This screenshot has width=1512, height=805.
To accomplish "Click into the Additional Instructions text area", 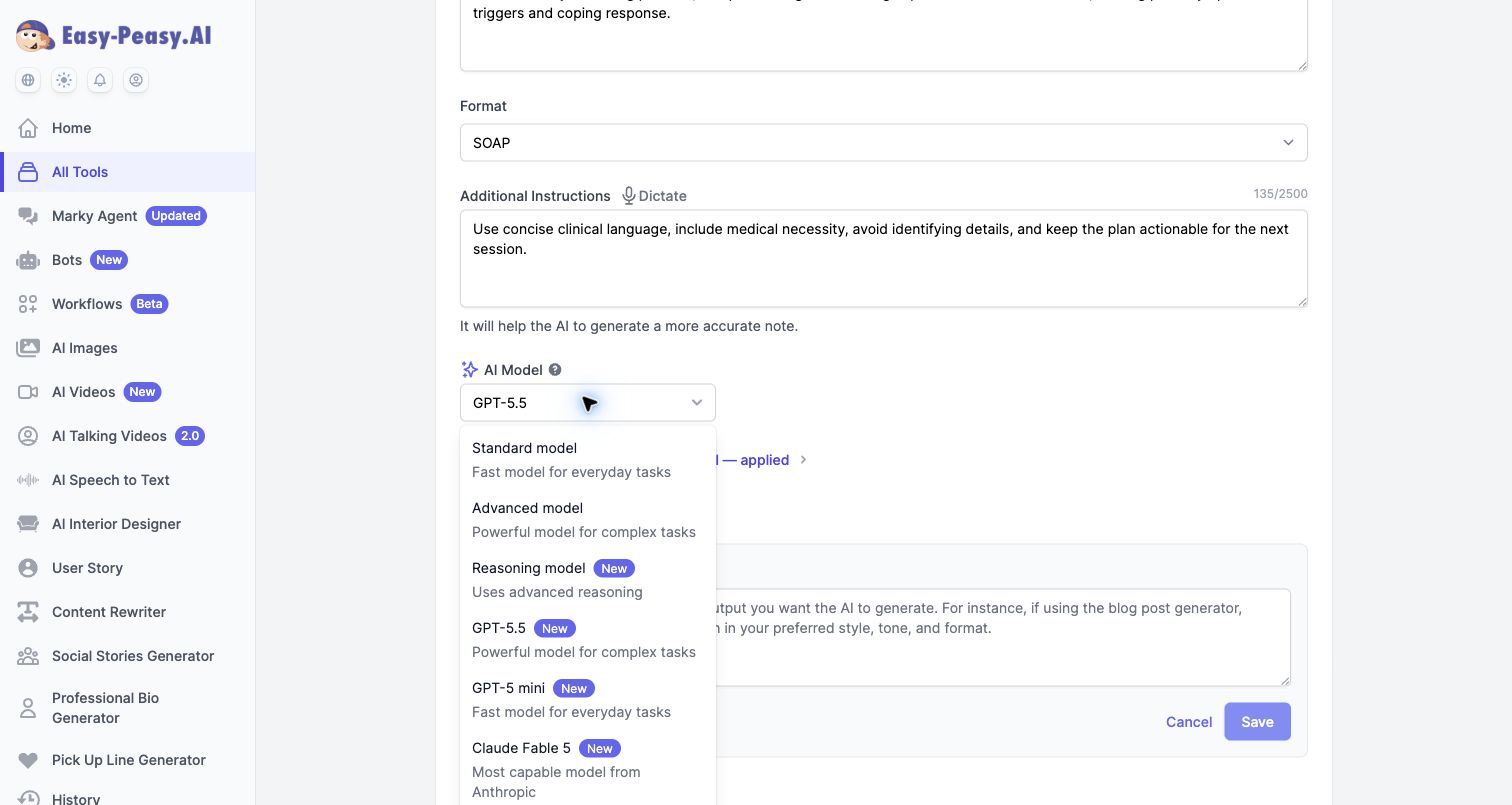I will coord(883,258).
